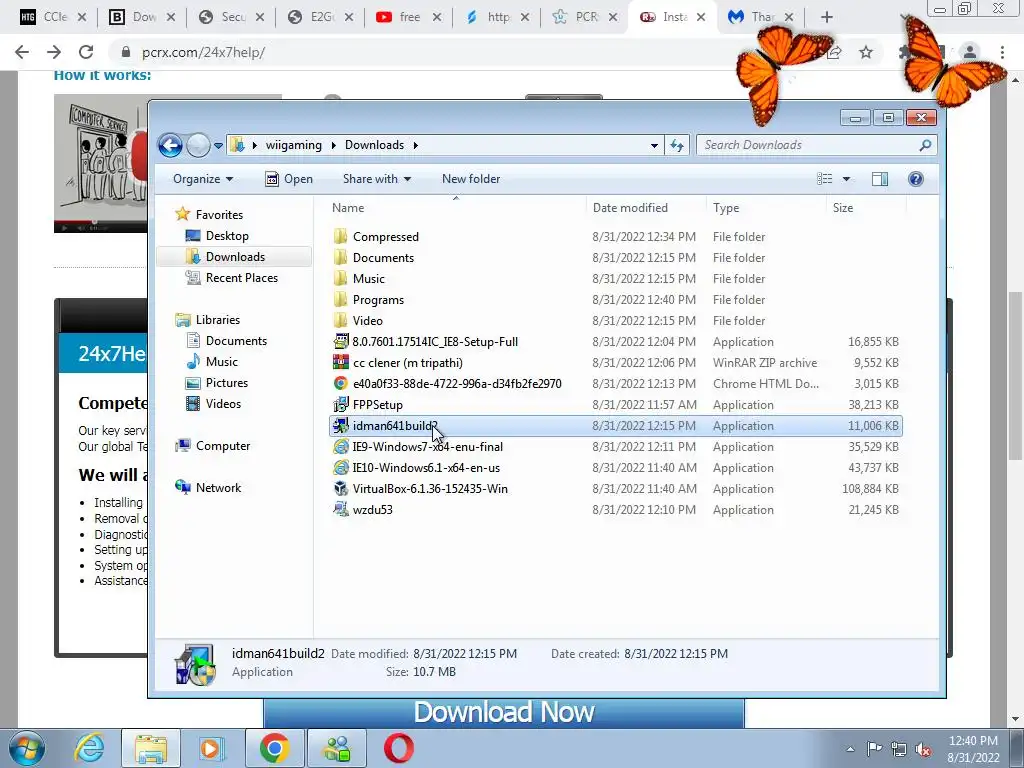1024x768 pixels.
Task: Select the cc clener WinRAR archive icon
Action: coord(340,362)
